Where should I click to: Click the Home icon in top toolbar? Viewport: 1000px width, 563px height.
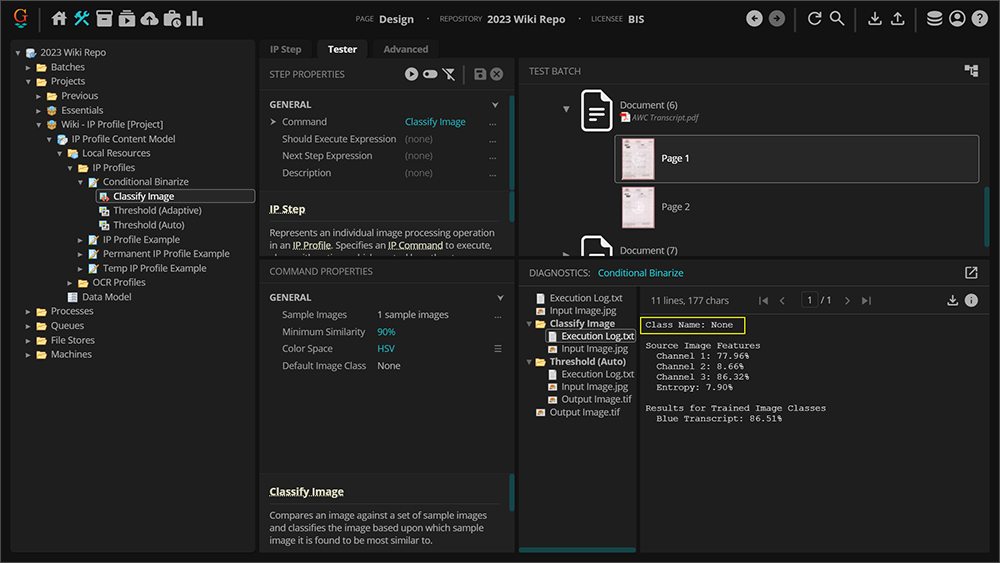(59, 19)
